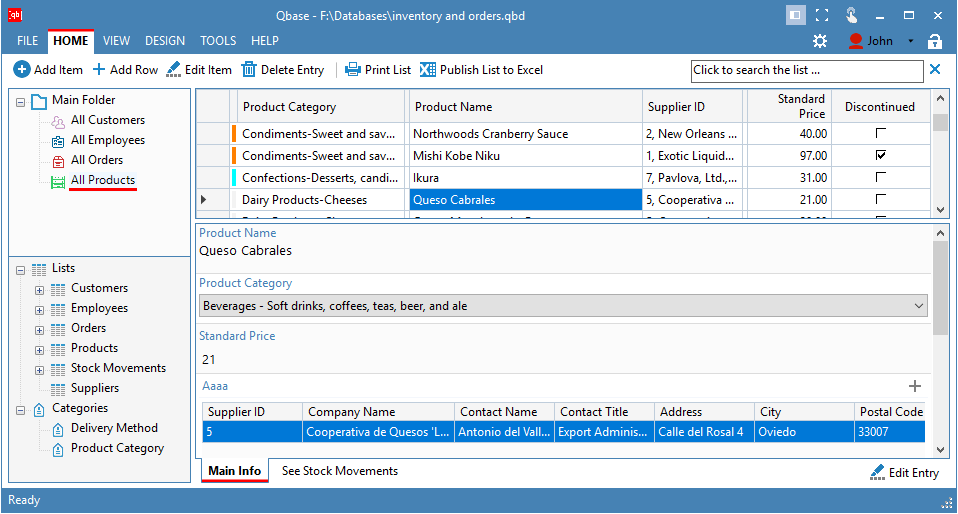Open the FILE menu
The image size is (958, 514).
27,41
